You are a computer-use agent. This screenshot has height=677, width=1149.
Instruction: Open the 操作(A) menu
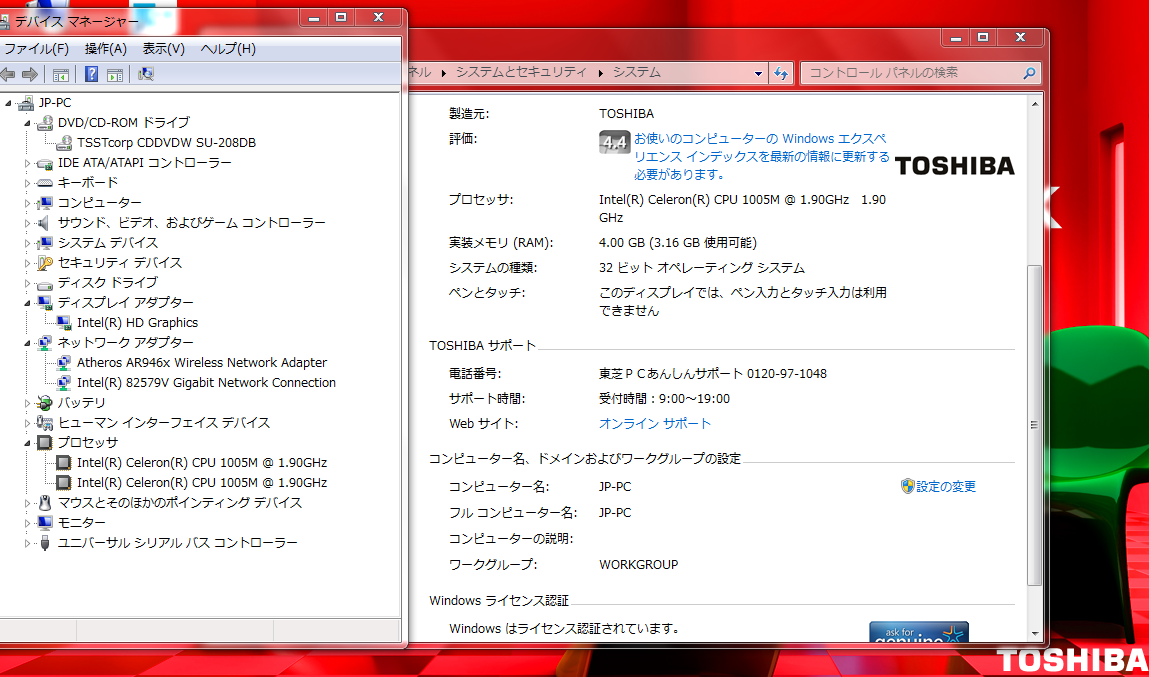coord(106,49)
